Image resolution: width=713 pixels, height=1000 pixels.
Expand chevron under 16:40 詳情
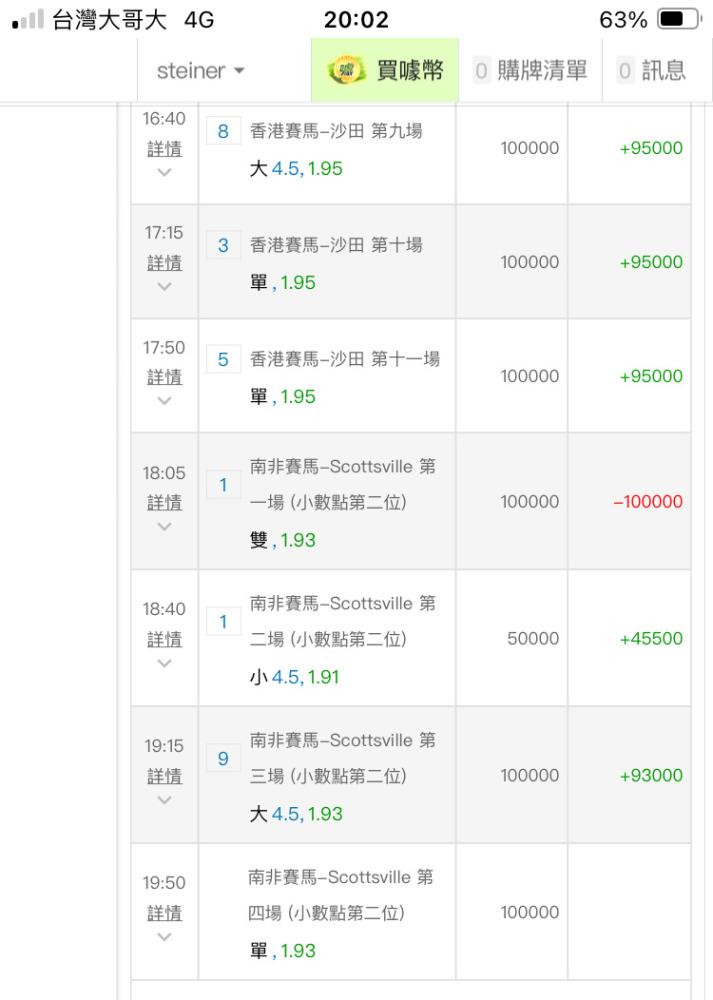coord(164,172)
